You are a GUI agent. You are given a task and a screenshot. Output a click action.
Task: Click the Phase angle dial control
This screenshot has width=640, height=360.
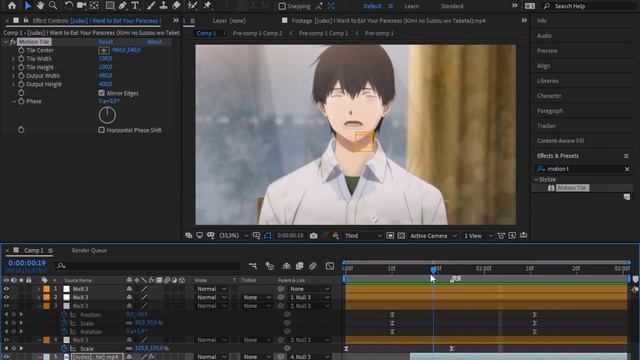[107, 115]
